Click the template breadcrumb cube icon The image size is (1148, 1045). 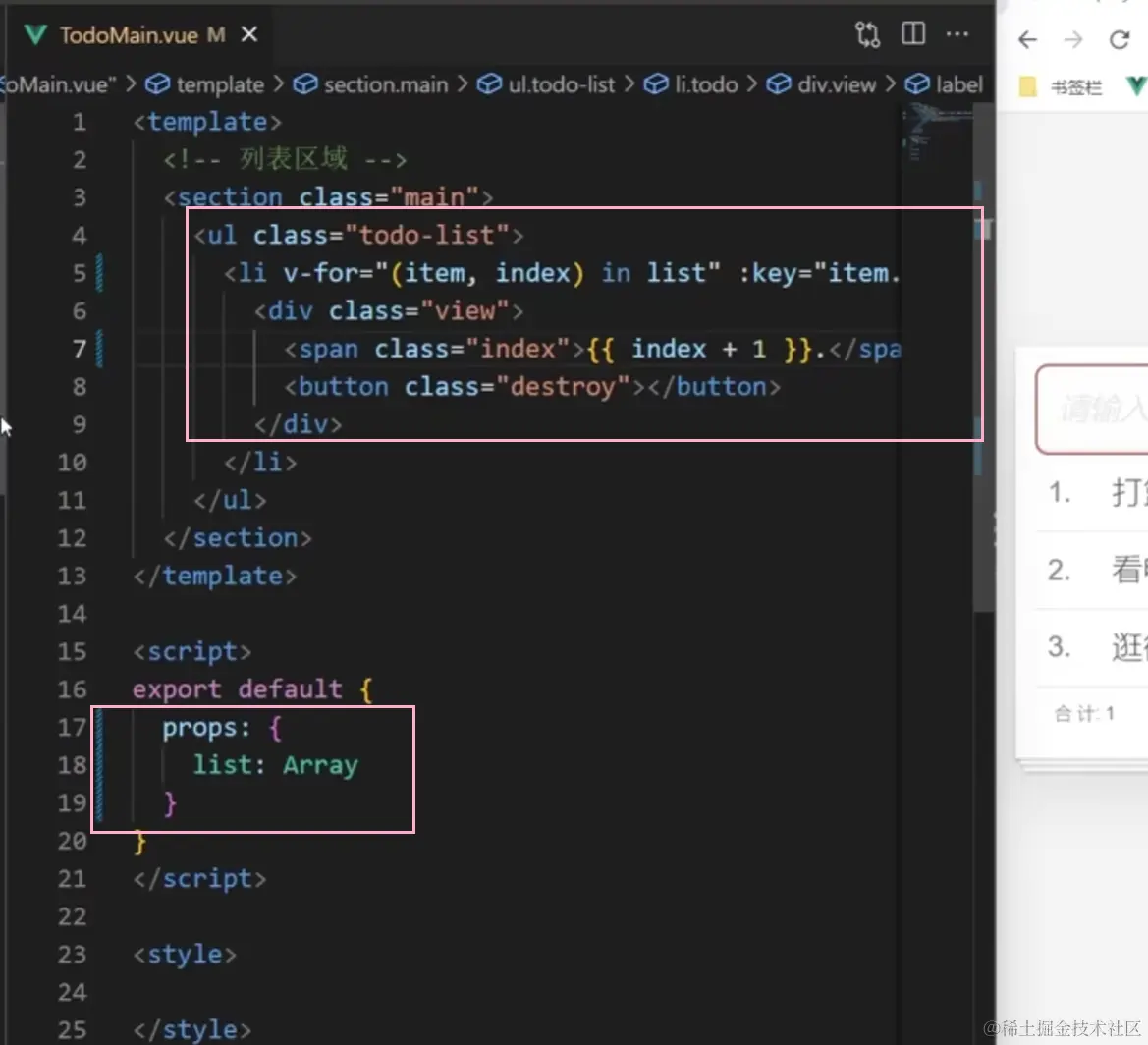[157, 84]
